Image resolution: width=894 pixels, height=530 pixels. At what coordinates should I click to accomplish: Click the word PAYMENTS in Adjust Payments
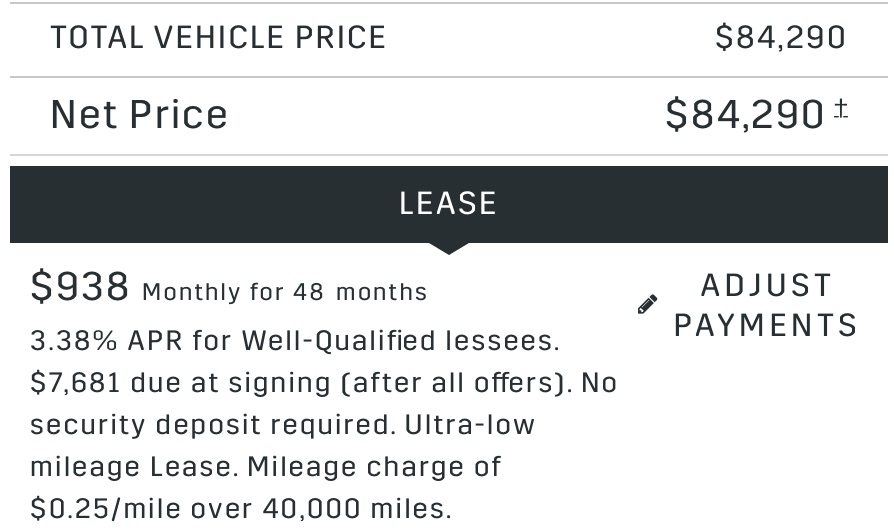[766, 325]
